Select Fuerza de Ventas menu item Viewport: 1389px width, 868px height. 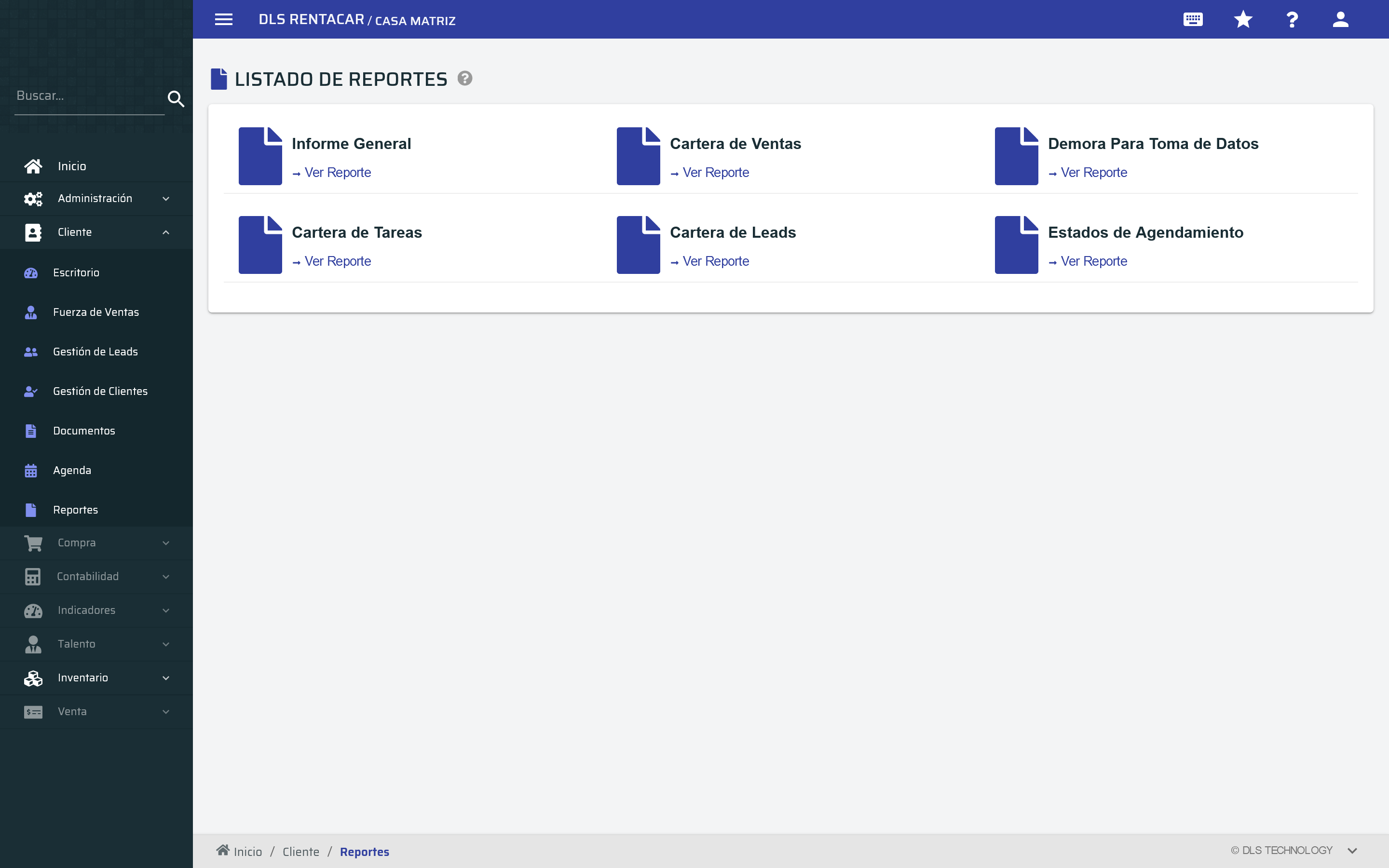[96, 312]
